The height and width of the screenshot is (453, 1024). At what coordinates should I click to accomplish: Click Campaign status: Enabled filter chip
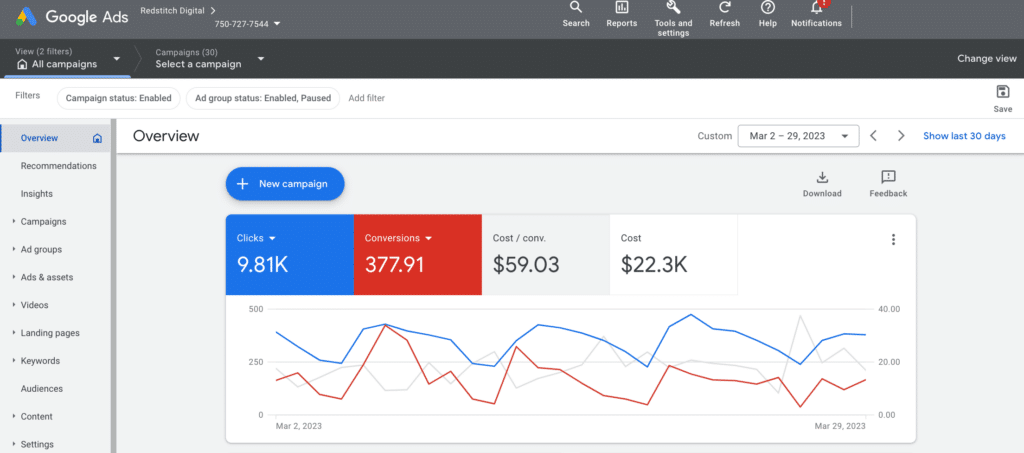coord(118,98)
